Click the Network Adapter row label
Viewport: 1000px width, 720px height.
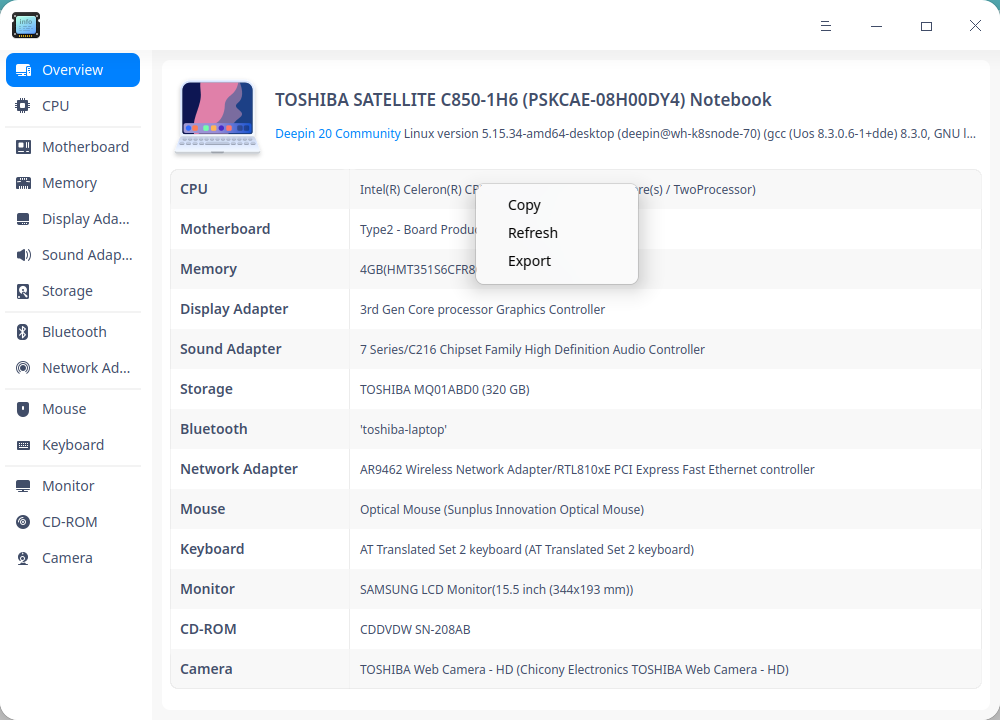pyautogui.click(x=239, y=469)
